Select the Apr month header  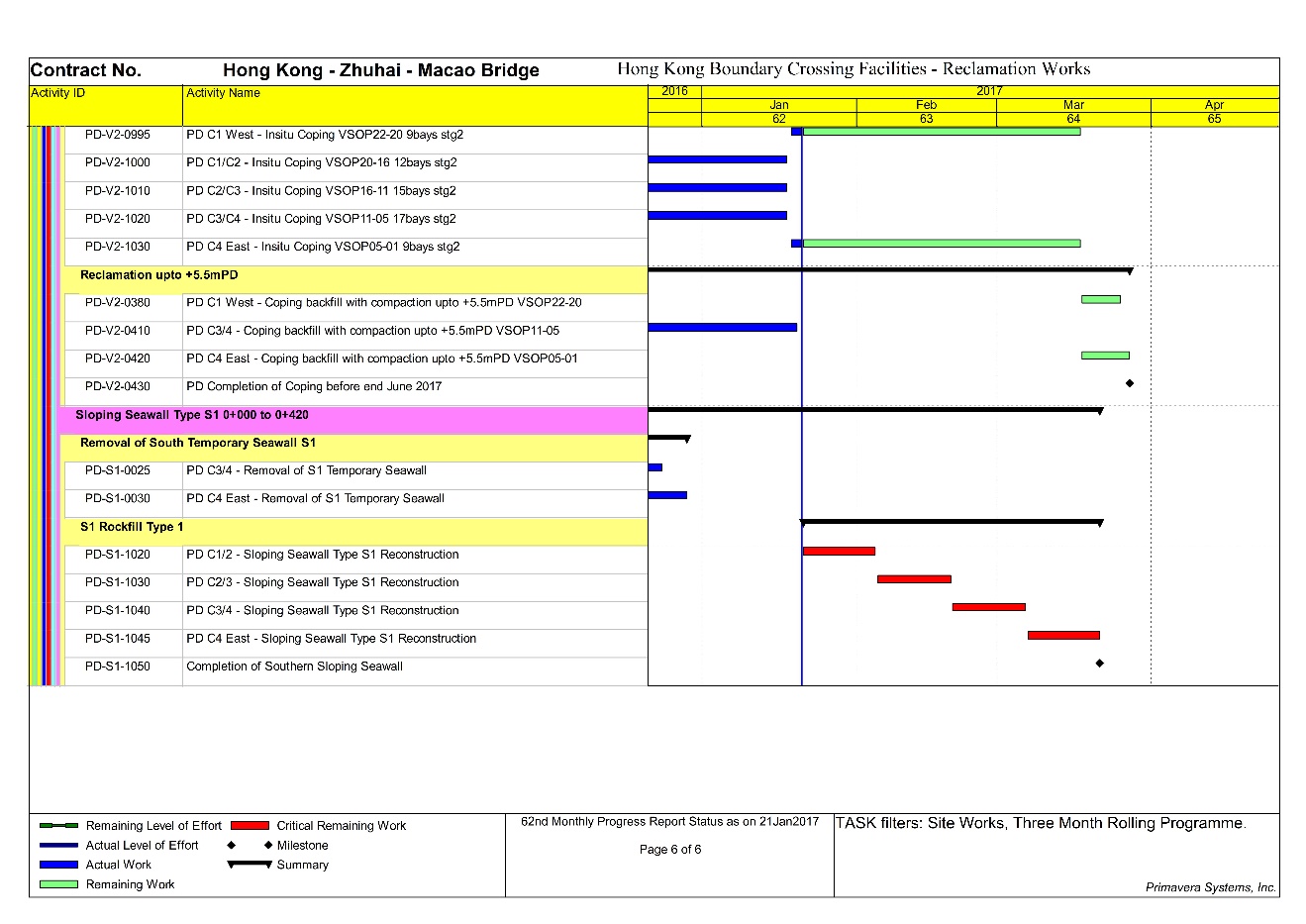point(1215,105)
